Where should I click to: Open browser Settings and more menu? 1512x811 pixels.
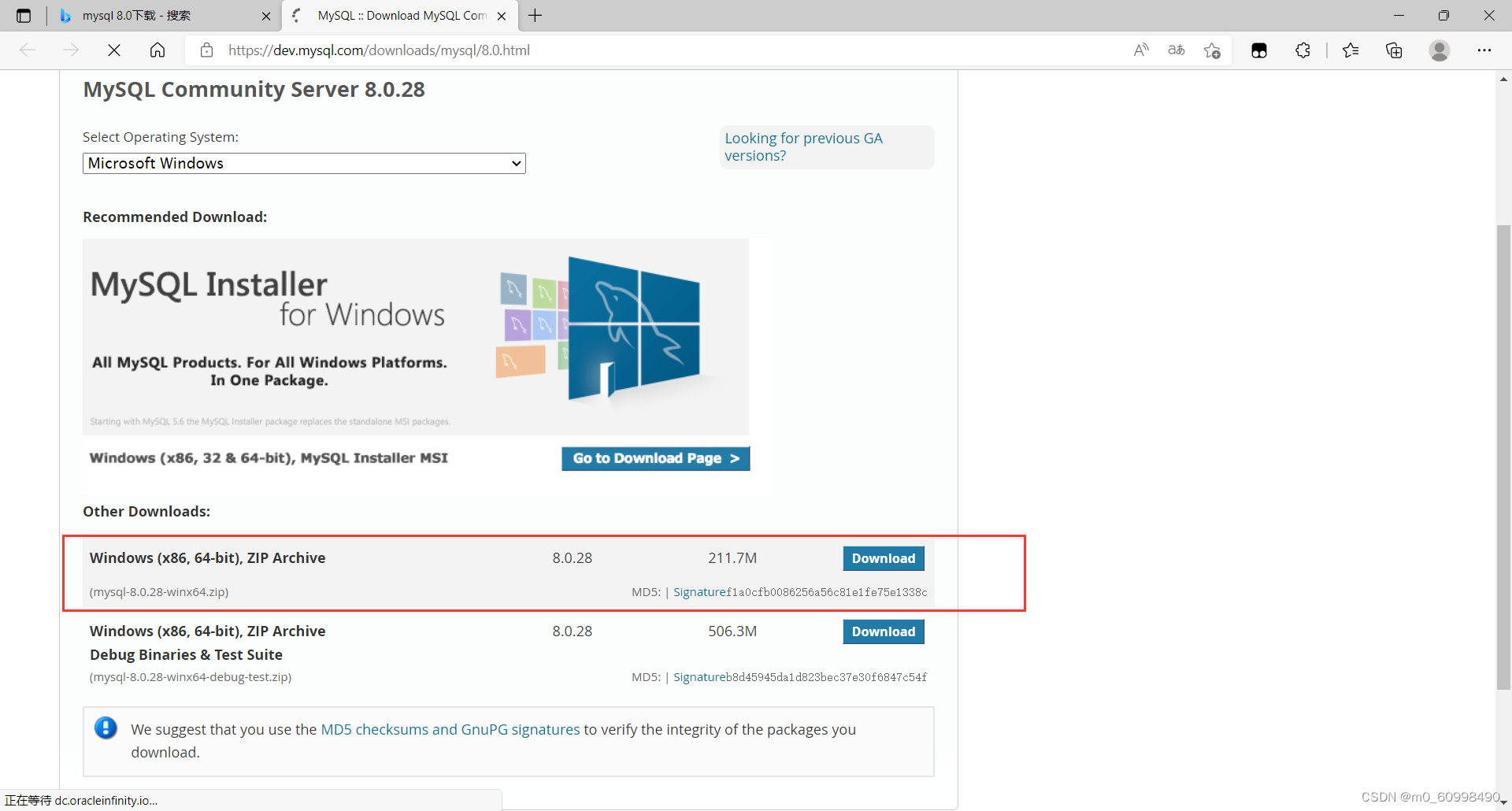(1484, 50)
